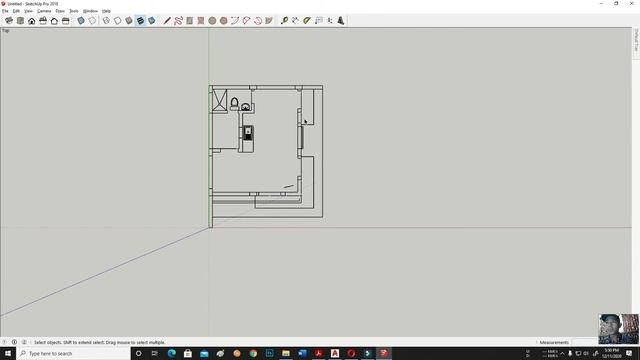The image size is (640, 360).
Task: Open the Window menu
Action: tap(90, 11)
